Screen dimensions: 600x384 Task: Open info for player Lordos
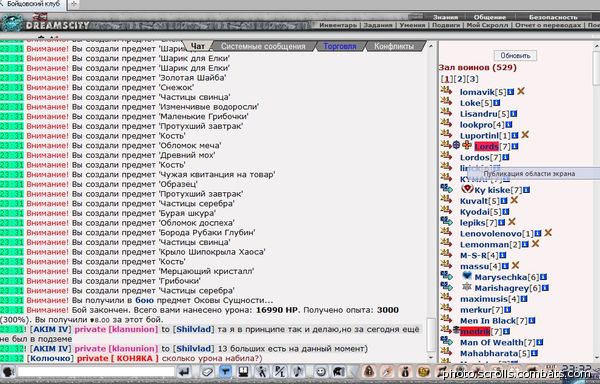tap(506, 158)
